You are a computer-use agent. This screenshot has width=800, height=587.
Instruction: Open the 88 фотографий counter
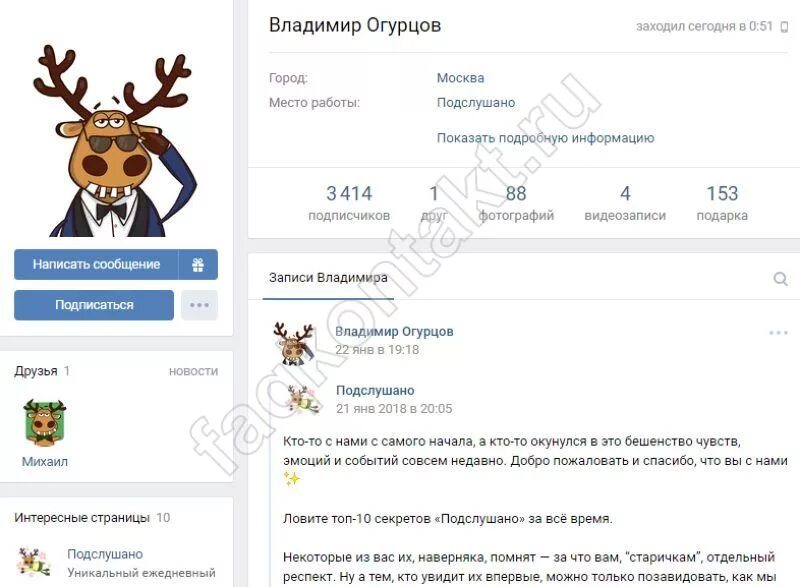click(x=516, y=202)
